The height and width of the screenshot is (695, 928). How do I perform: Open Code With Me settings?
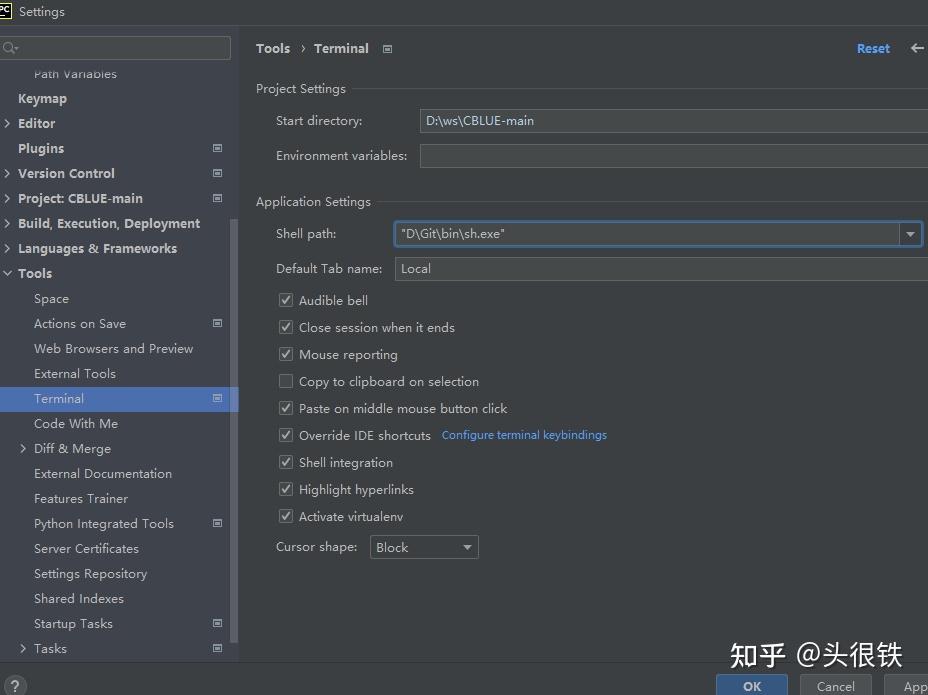coord(76,423)
